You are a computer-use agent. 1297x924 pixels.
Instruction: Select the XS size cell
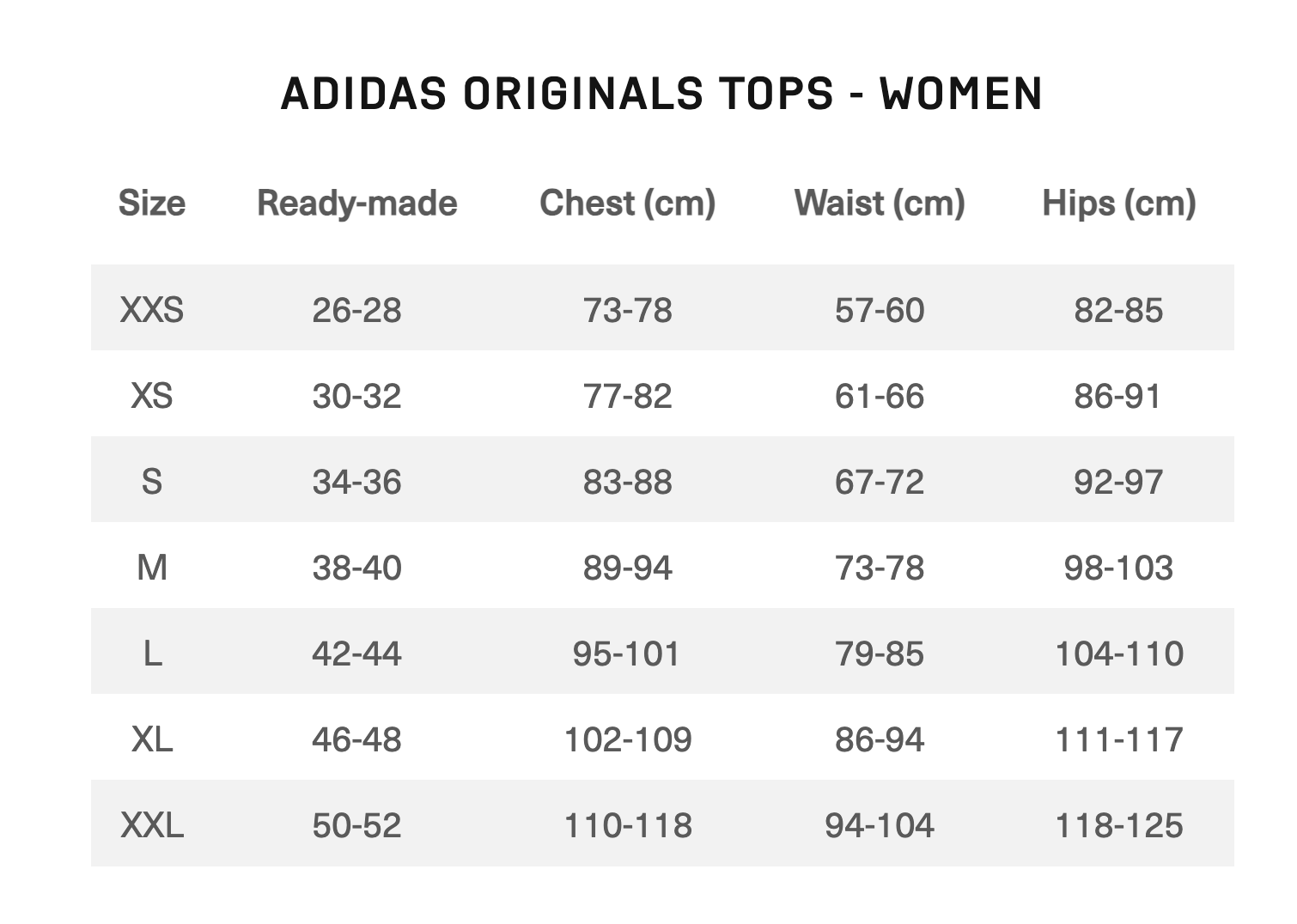pyautogui.click(x=151, y=396)
